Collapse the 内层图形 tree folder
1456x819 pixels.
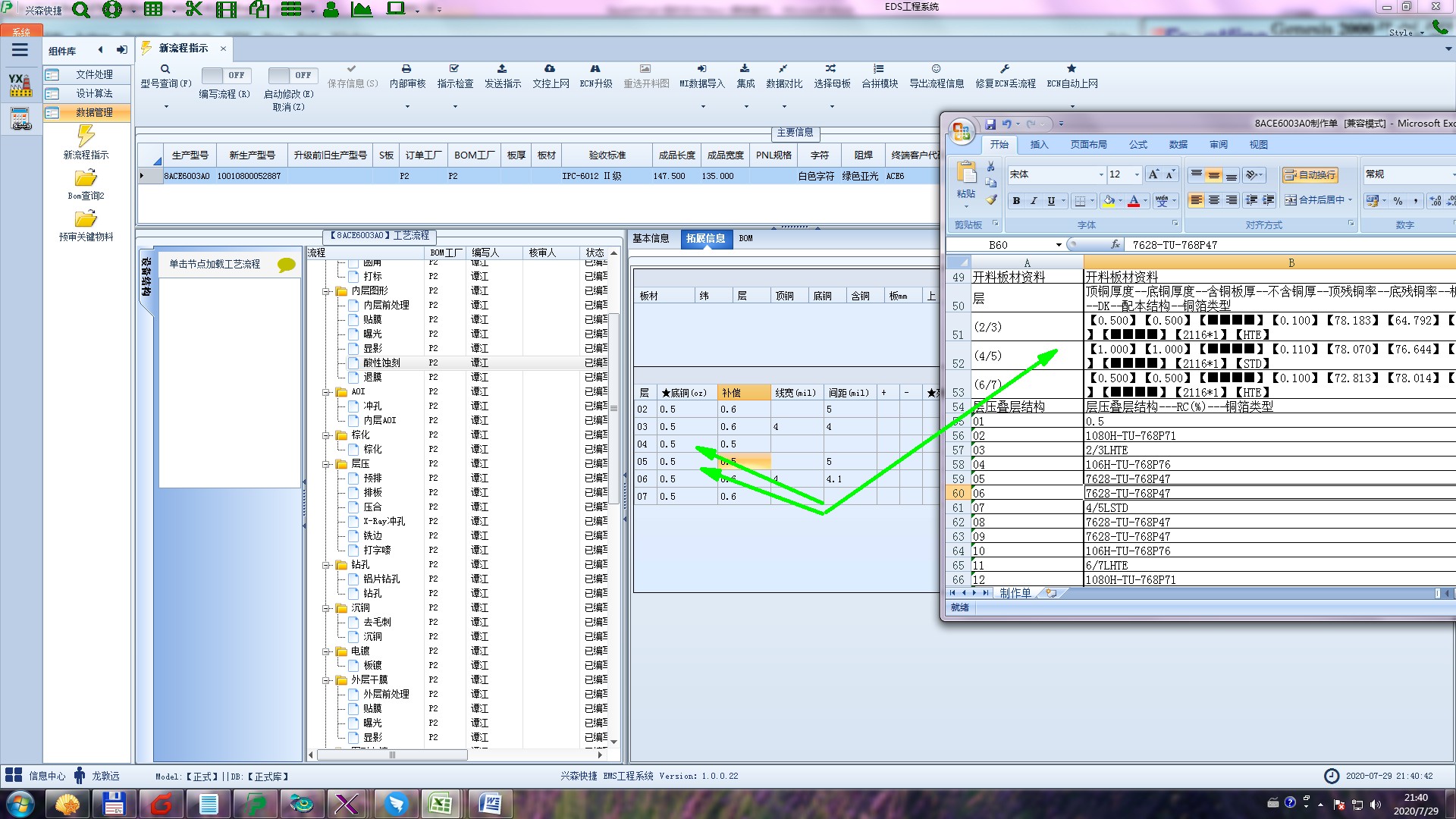[326, 291]
